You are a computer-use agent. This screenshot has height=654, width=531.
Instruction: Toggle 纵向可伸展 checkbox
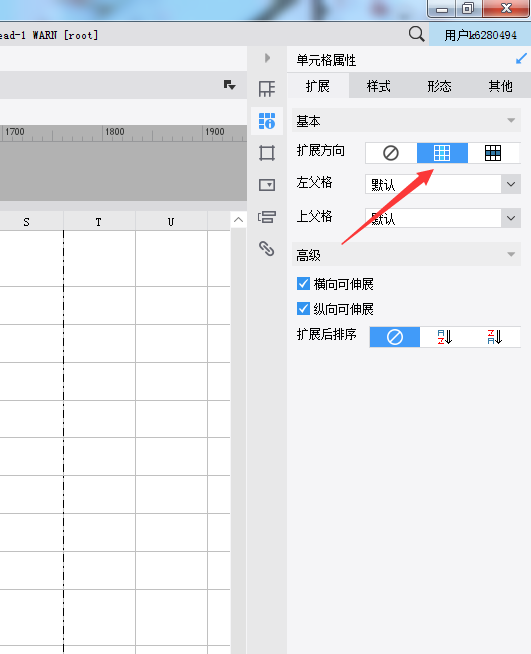click(x=303, y=309)
